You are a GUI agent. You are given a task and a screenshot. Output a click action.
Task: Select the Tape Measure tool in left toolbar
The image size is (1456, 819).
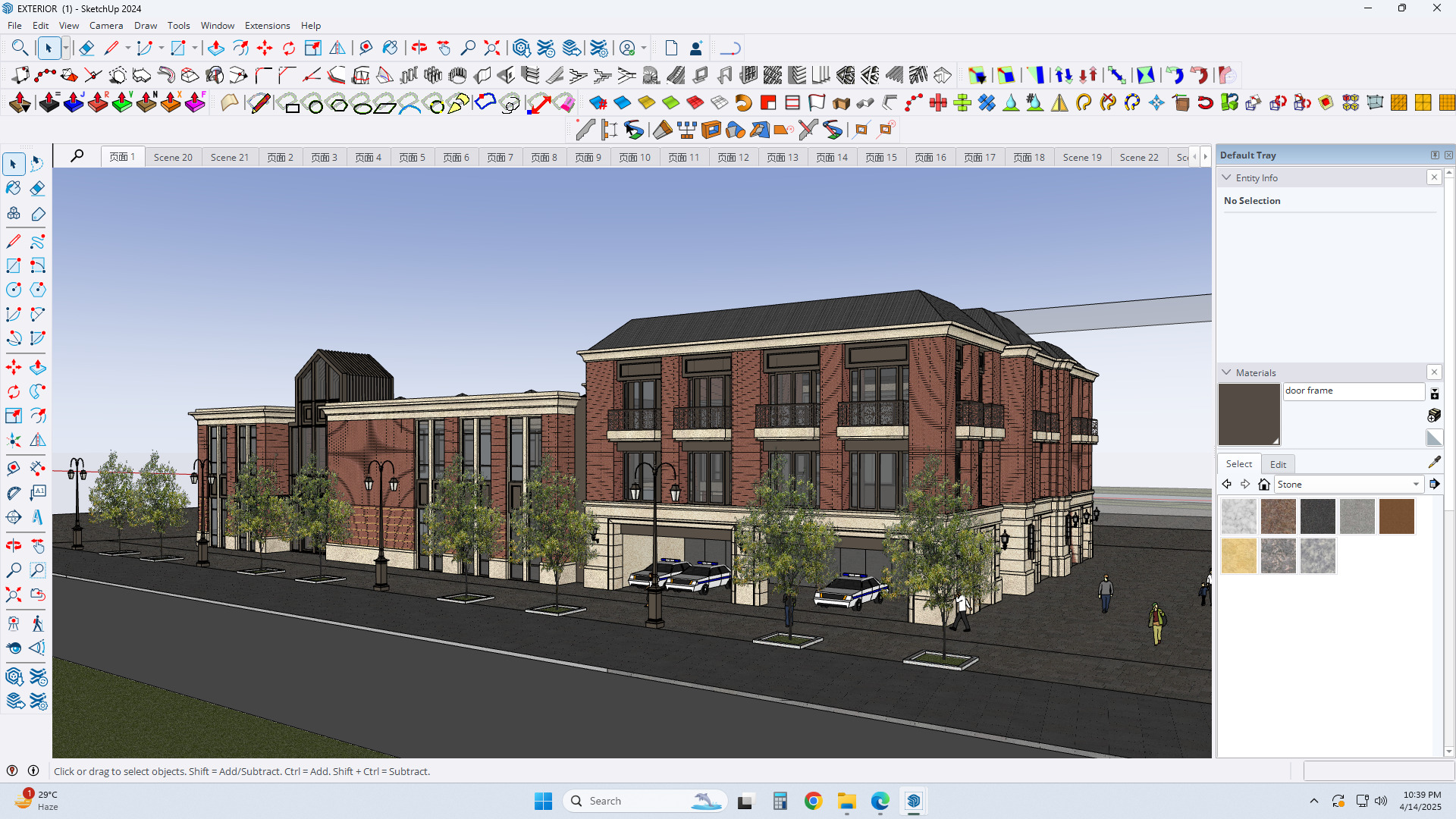[14, 468]
